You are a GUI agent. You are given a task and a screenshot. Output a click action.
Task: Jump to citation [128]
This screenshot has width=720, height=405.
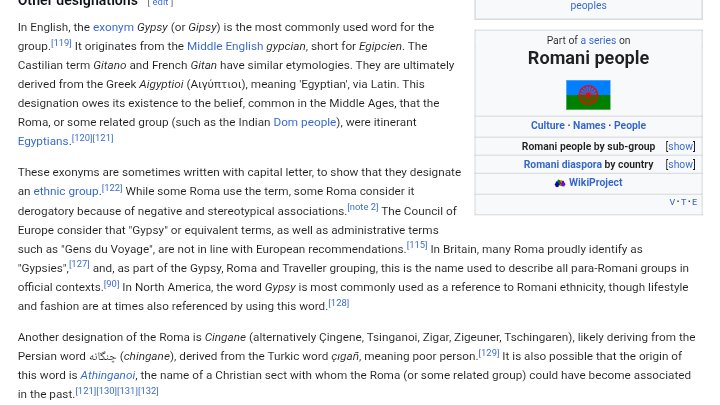pyautogui.click(x=339, y=303)
